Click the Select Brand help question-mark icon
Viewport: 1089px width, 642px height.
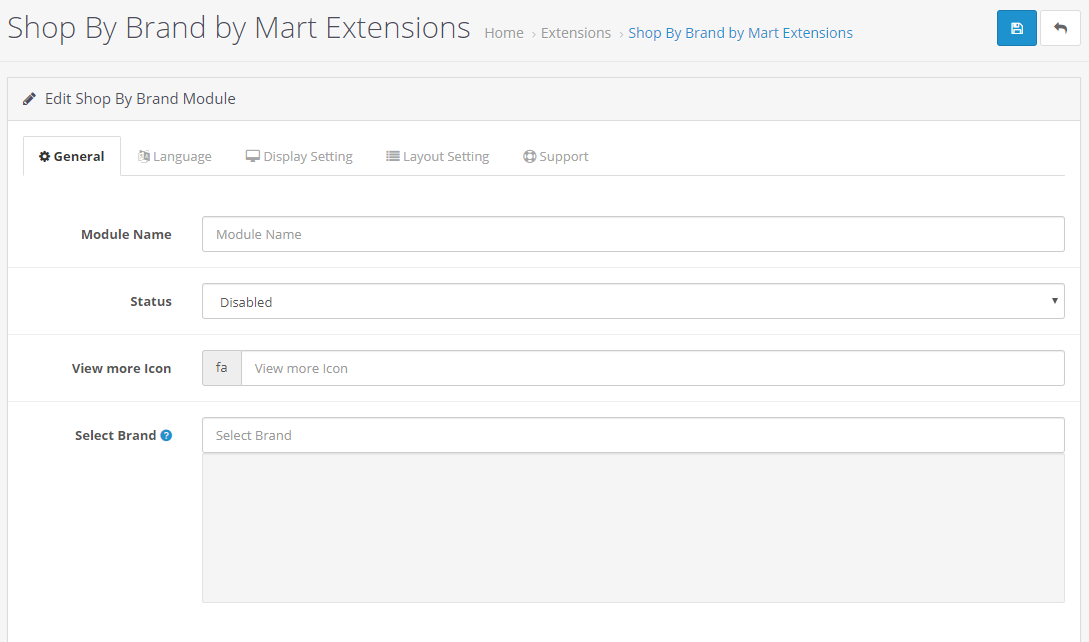click(x=166, y=436)
